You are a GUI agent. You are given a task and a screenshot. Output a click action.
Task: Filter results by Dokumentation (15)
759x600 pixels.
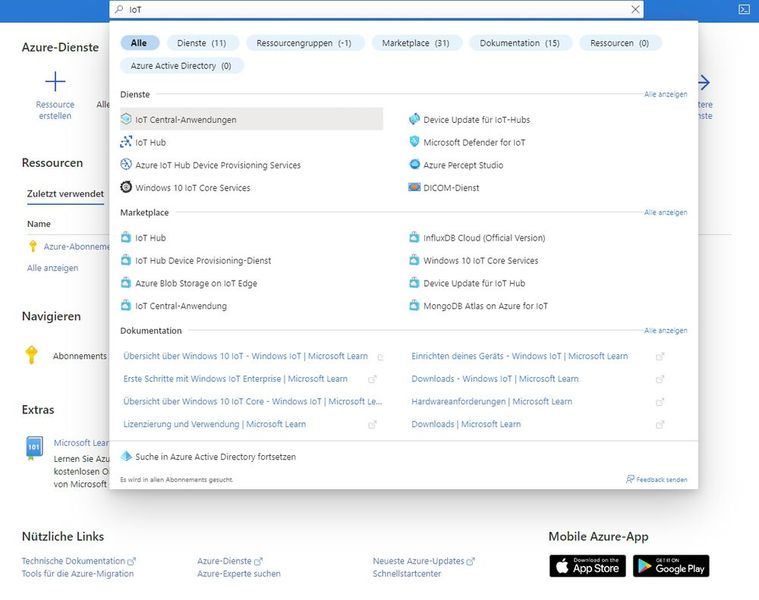click(520, 43)
